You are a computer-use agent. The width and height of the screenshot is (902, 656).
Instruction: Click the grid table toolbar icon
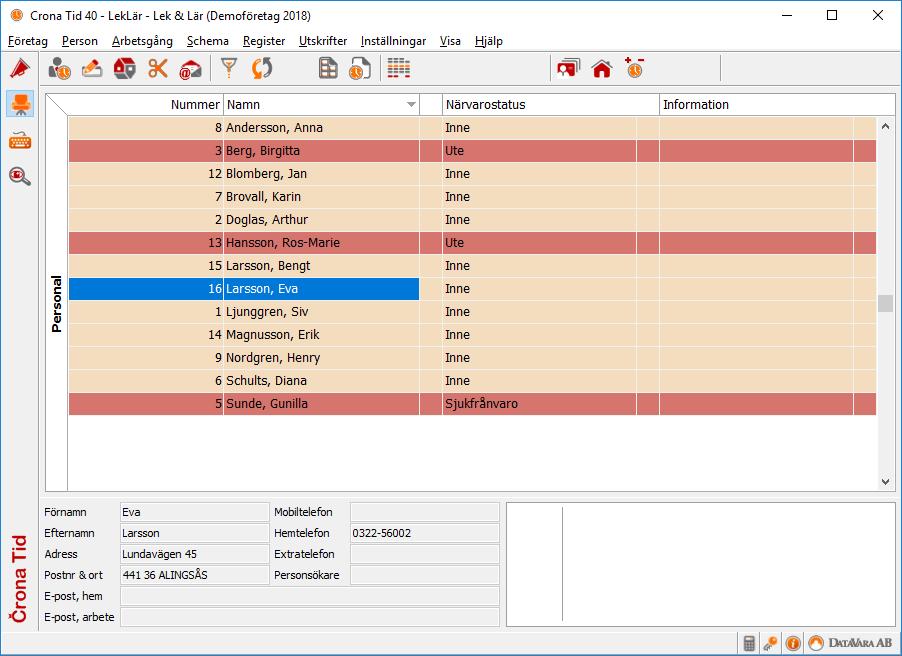pos(328,68)
